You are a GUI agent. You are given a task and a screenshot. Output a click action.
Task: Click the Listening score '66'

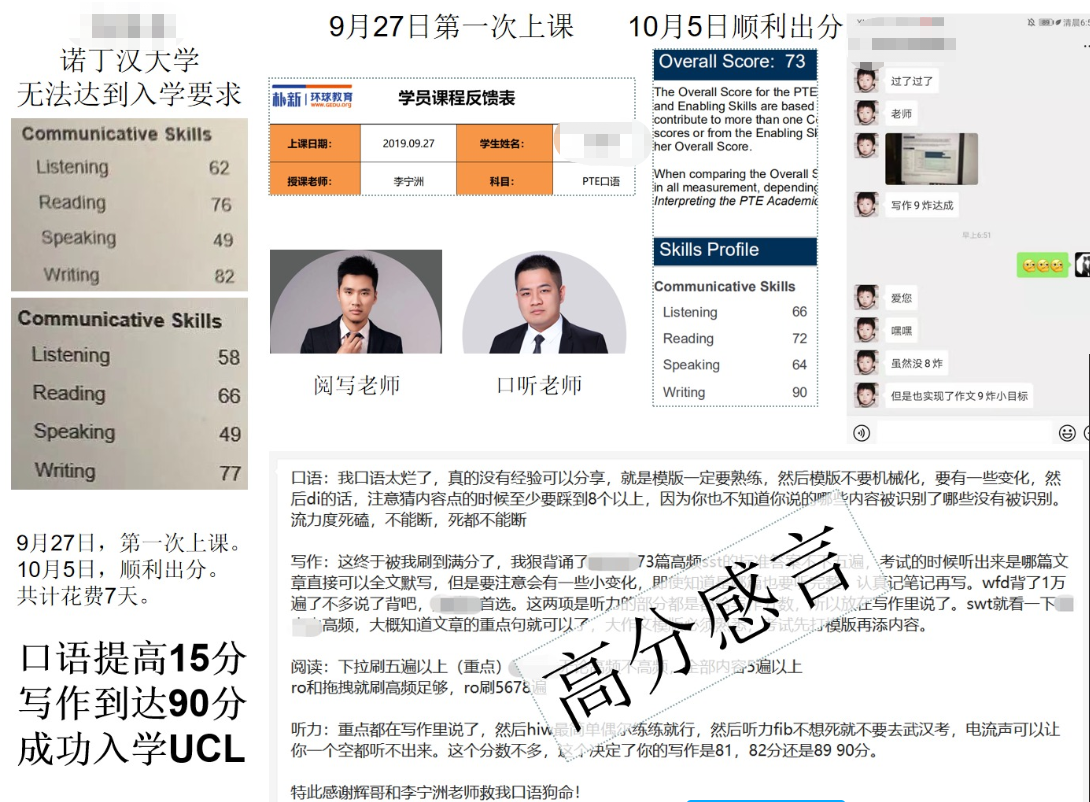tap(799, 312)
